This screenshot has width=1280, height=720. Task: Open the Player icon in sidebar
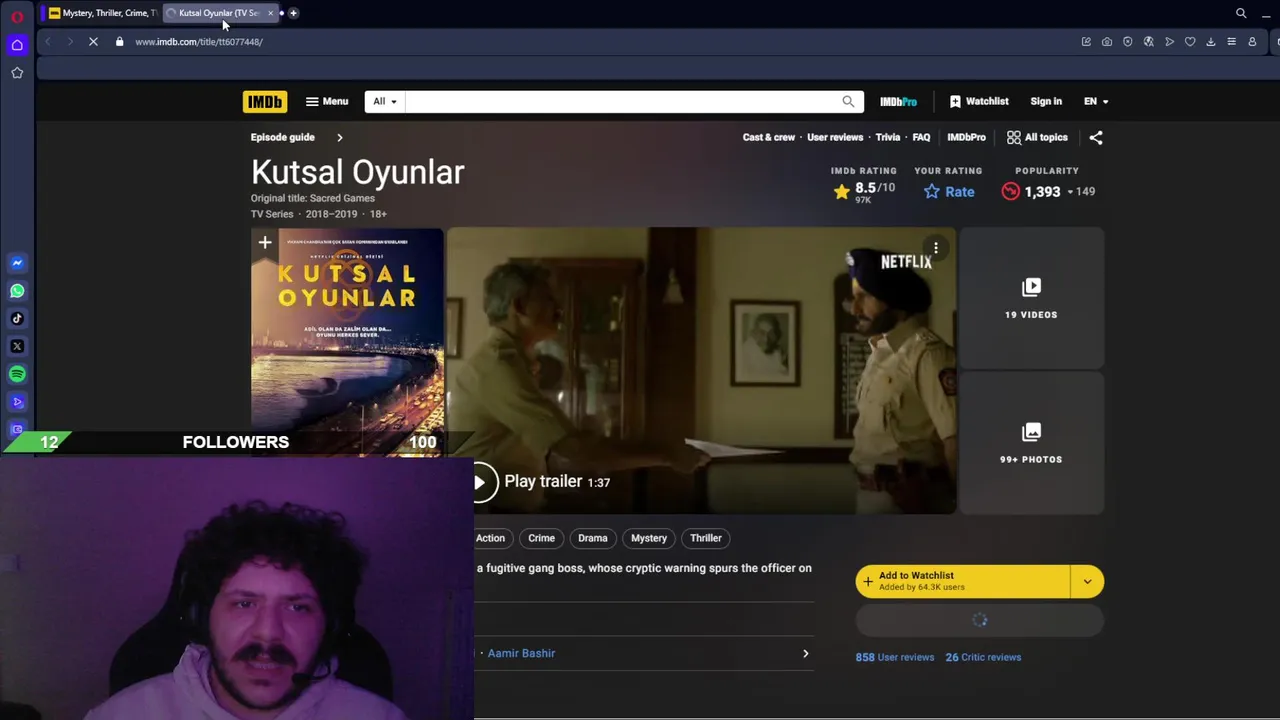point(17,402)
